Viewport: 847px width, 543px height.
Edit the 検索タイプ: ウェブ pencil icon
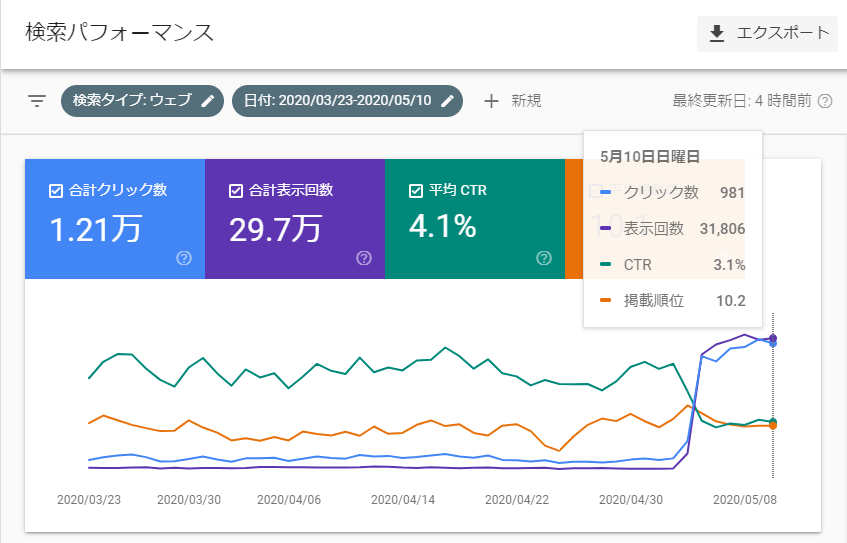207,100
